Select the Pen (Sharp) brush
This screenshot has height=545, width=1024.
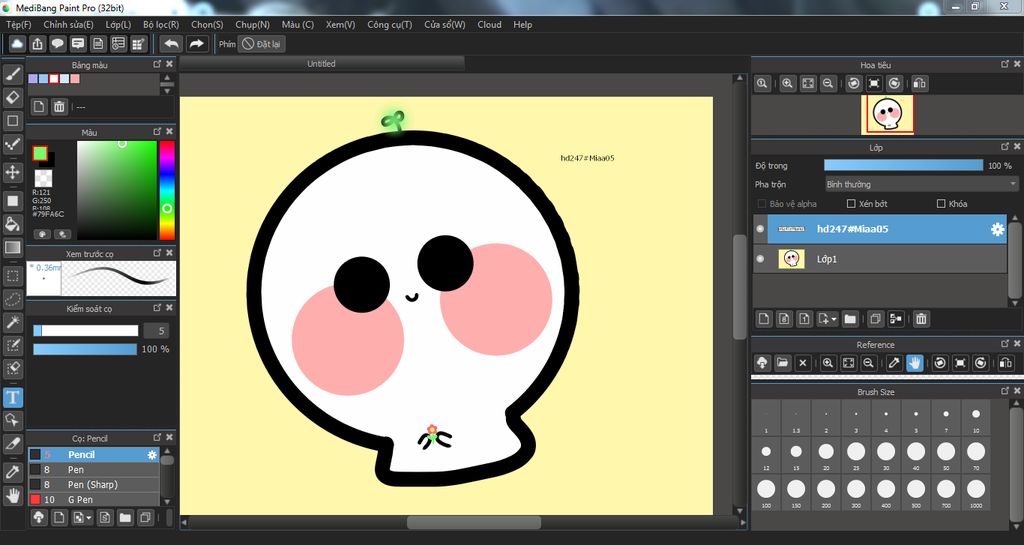(x=93, y=484)
